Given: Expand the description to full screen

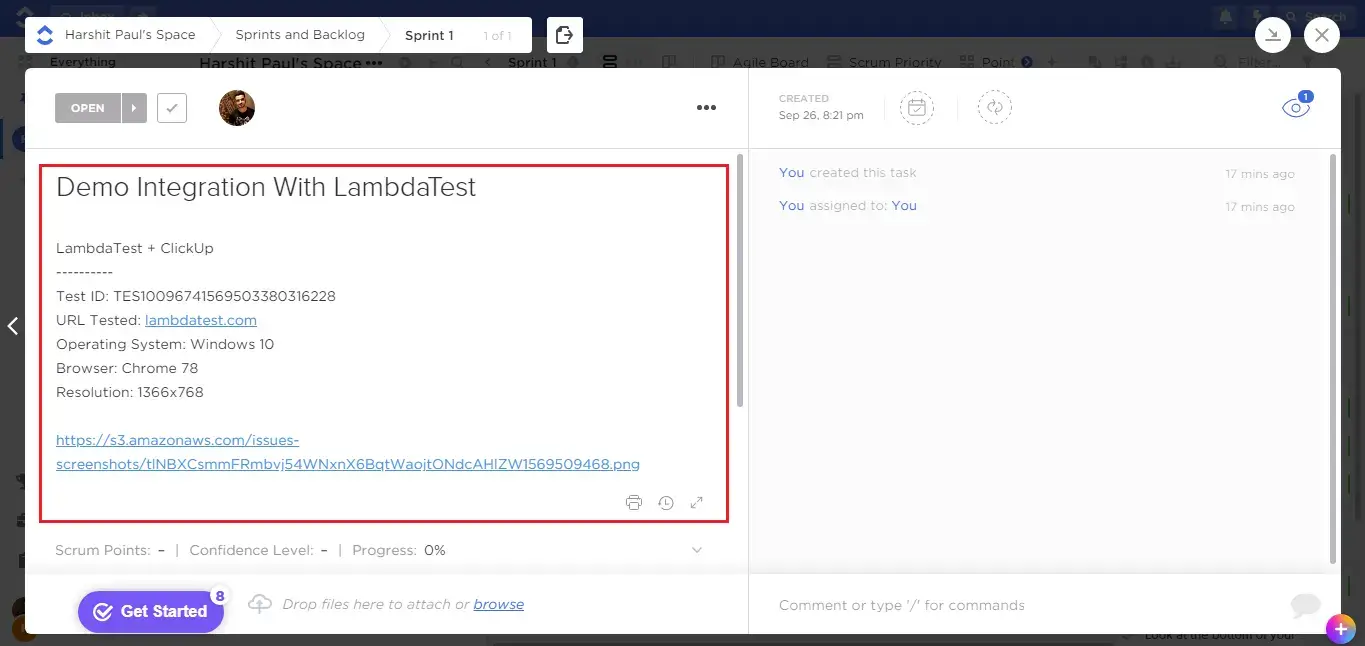Looking at the screenshot, I should click(x=697, y=502).
